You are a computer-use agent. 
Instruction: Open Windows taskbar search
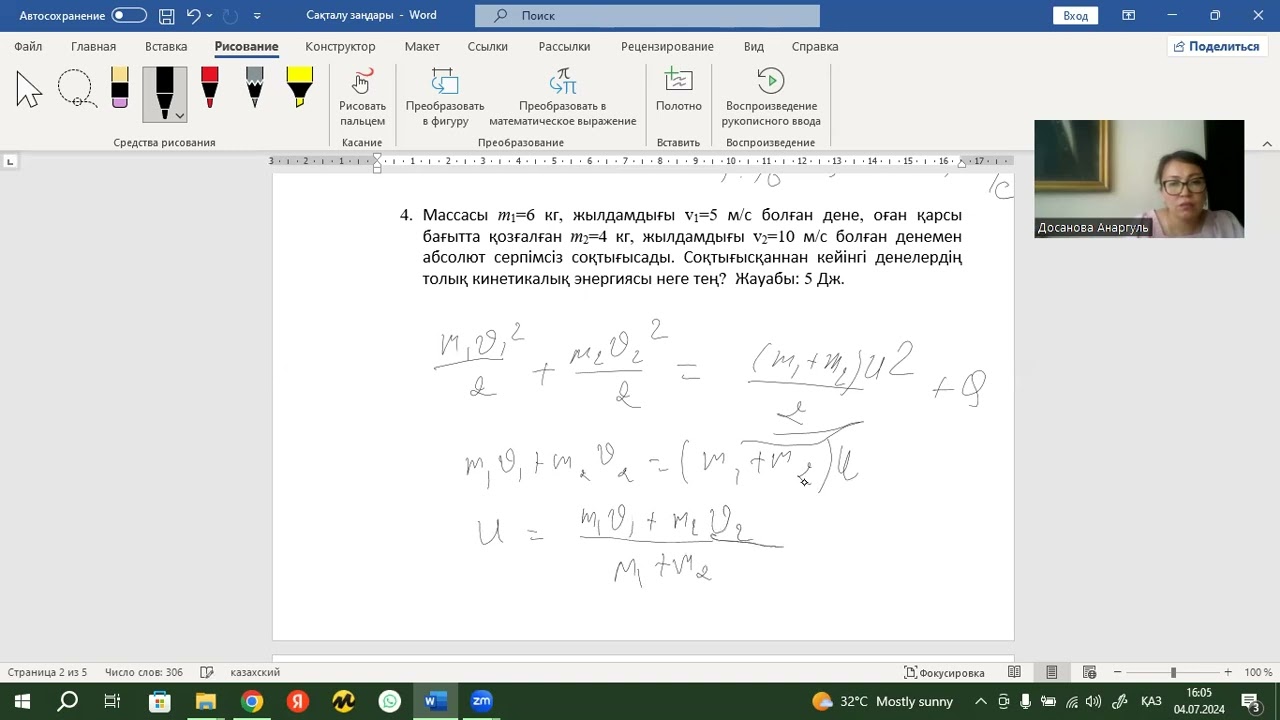coord(67,701)
